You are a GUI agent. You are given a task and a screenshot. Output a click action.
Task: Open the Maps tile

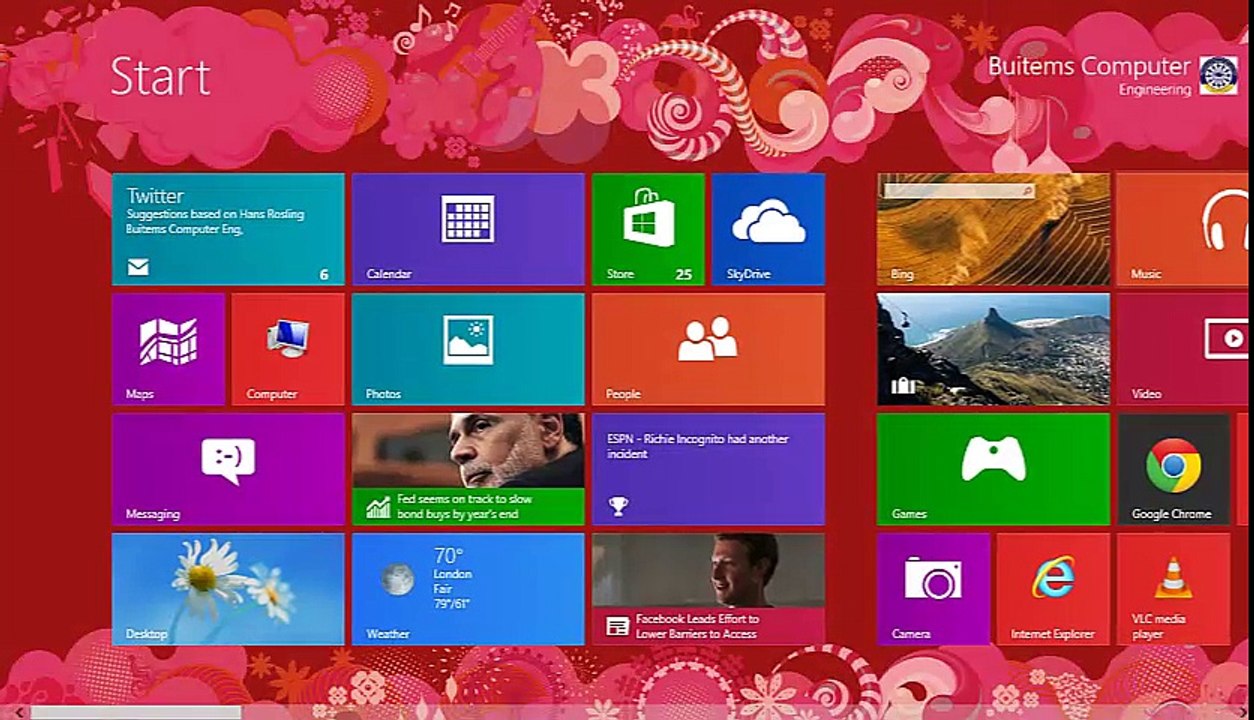(168, 349)
